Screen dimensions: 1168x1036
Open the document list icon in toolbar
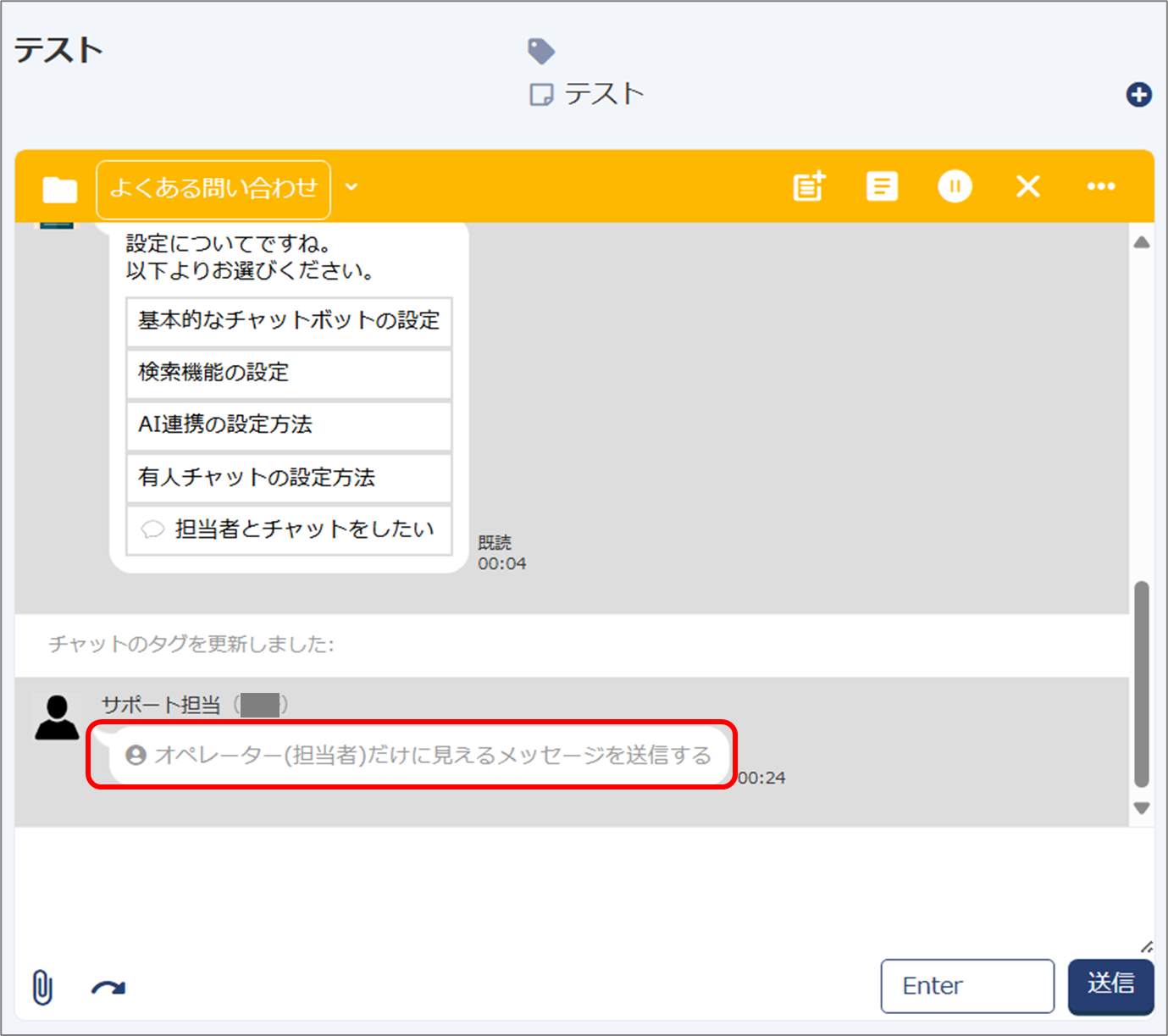coord(882,186)
